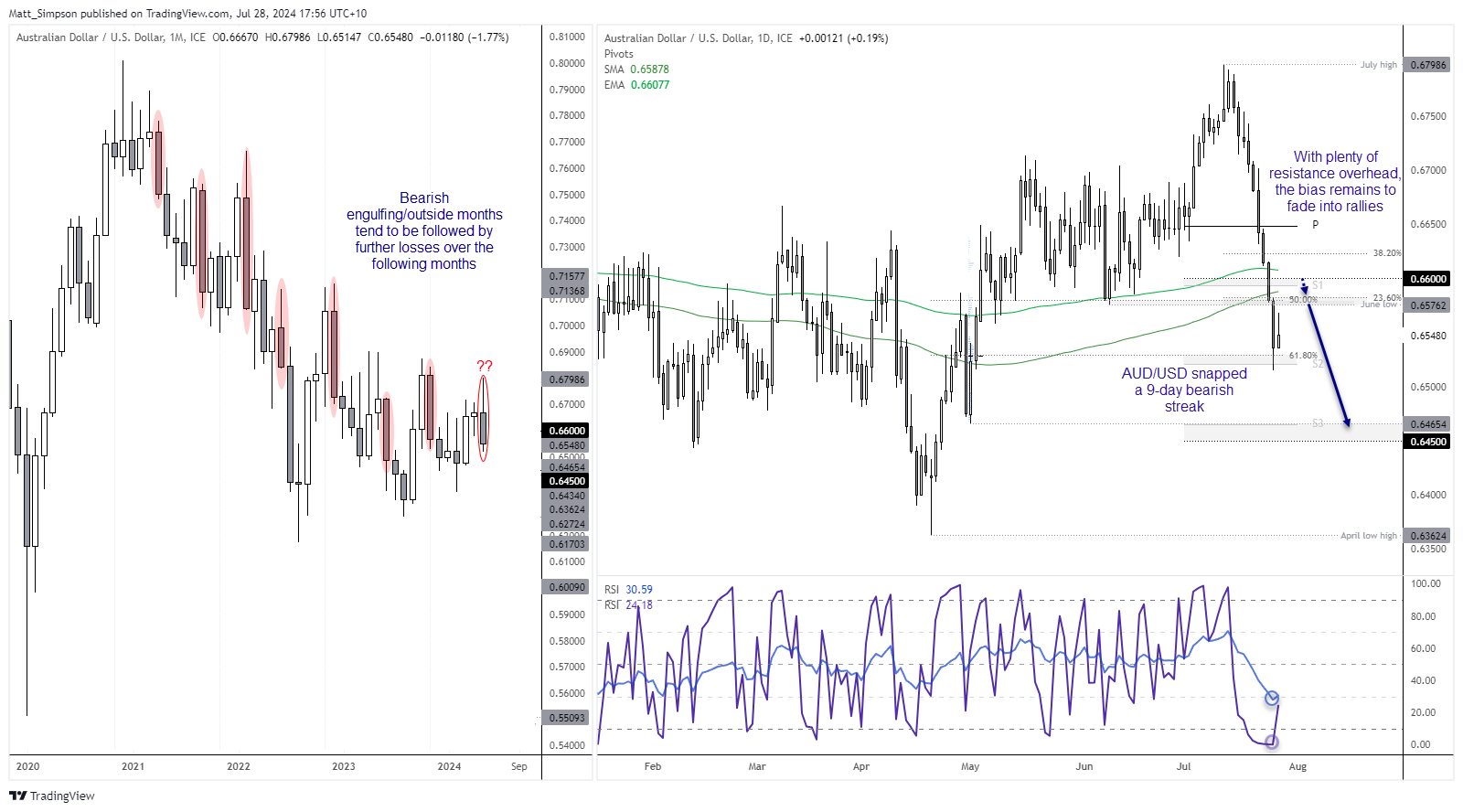Click the 0.67986 price tag on monthly chart axis
The image size is (1463, 812).
click(567, 379)
